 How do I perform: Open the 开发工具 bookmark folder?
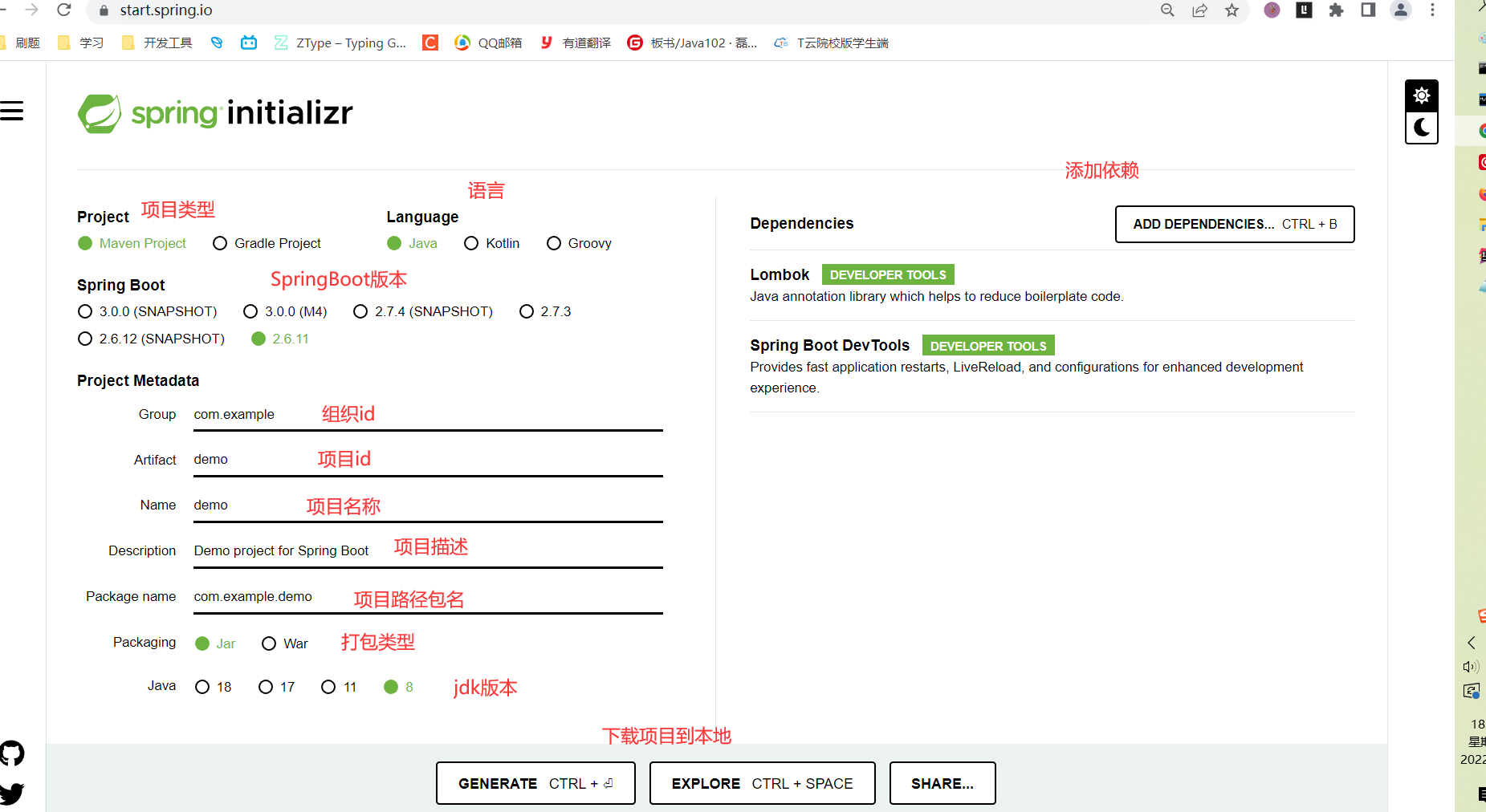point(157,43)
